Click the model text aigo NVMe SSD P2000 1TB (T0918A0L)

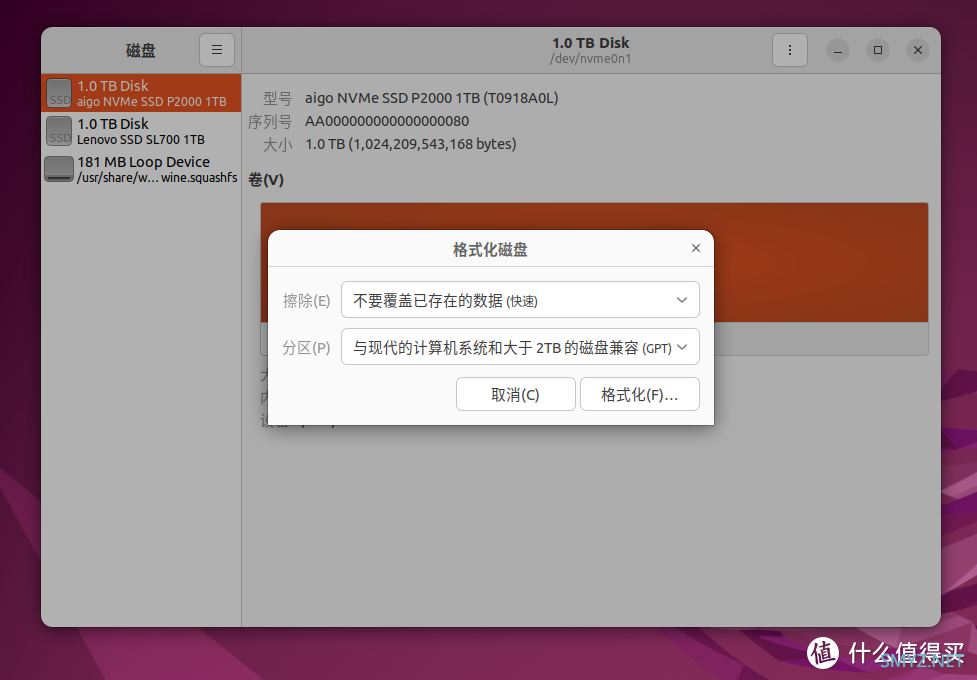tap(431, 98)
